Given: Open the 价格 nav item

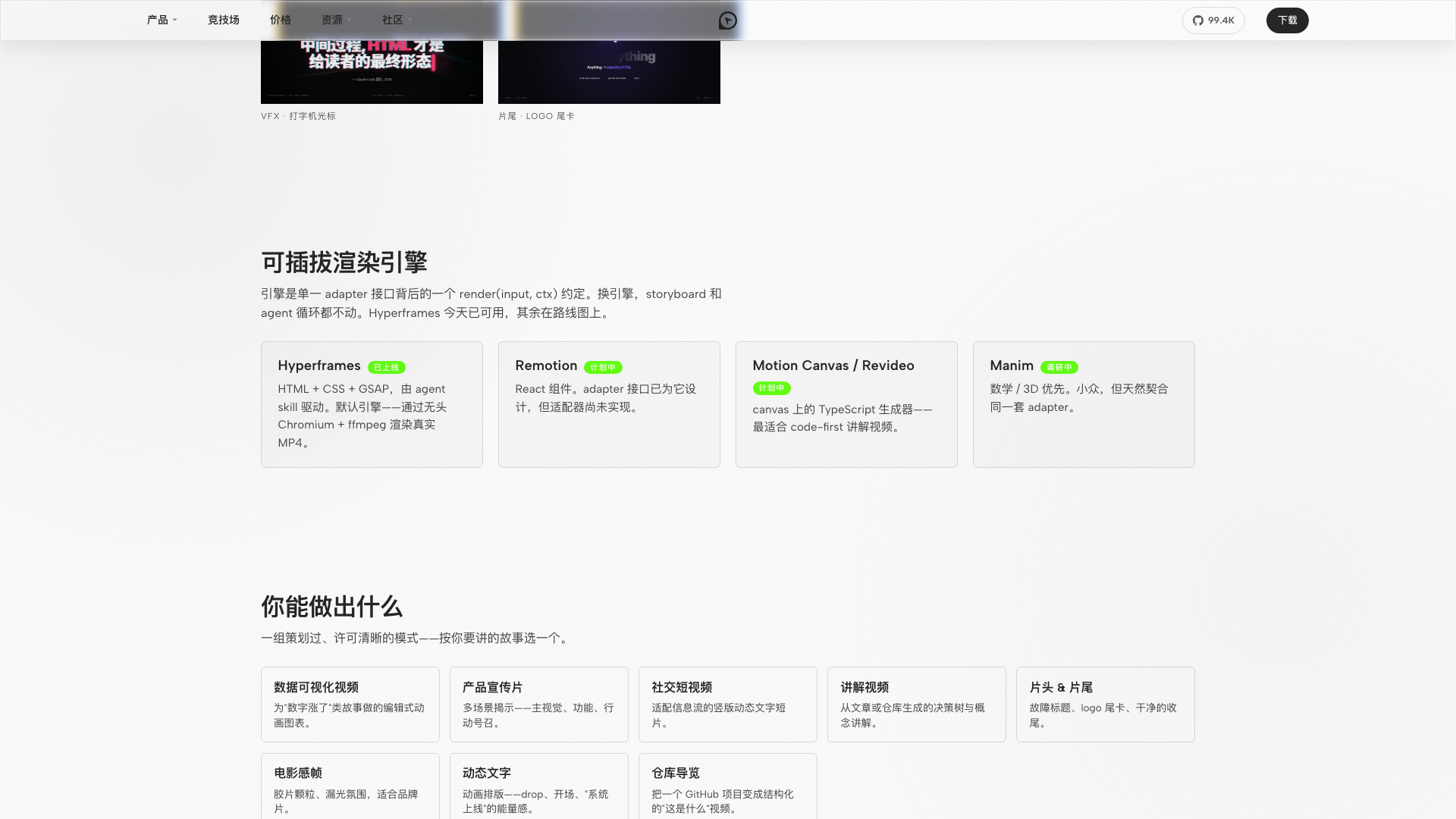Looking at the screenshot, I should tap(281, 20).
